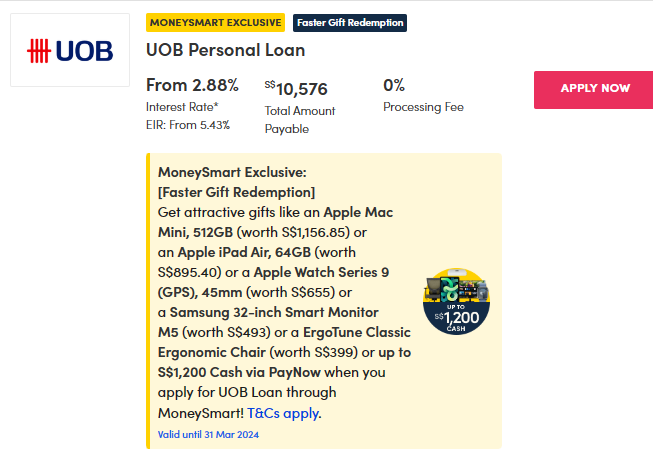This screenshot has height=452, width=653.
Task: Click the Apply Now button
Action: 595,88
